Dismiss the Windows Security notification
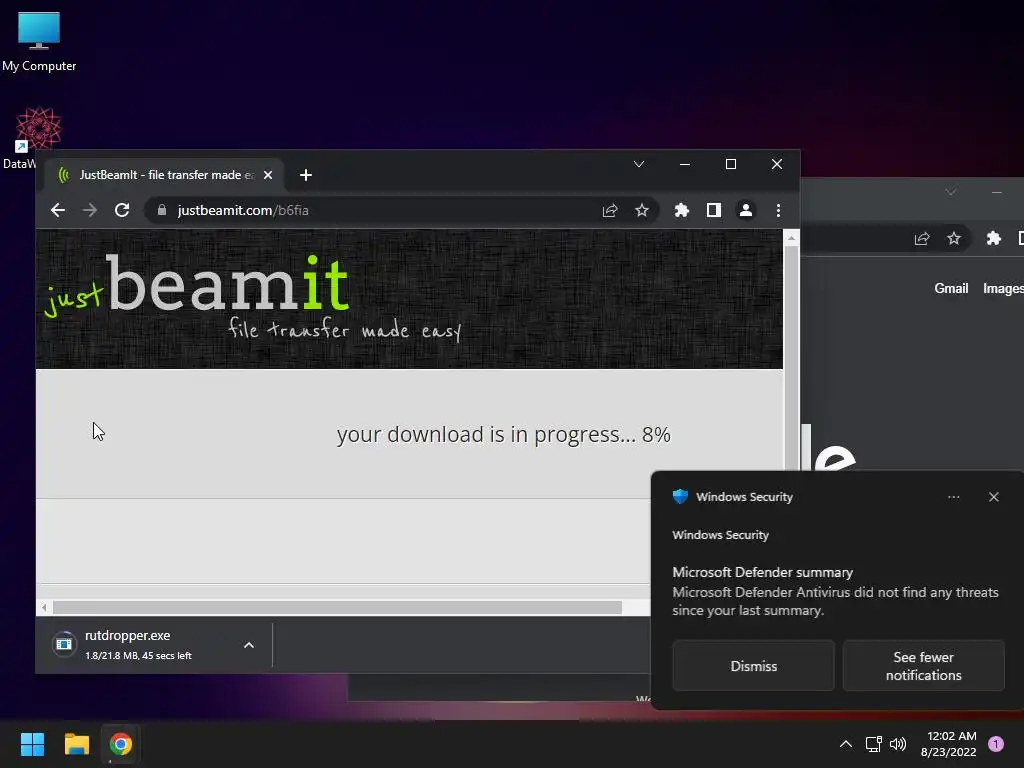1024x768 pixels. coord(754,666)
